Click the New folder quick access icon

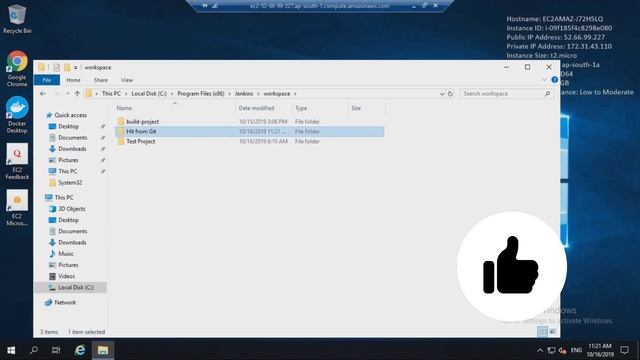point(67,67)
